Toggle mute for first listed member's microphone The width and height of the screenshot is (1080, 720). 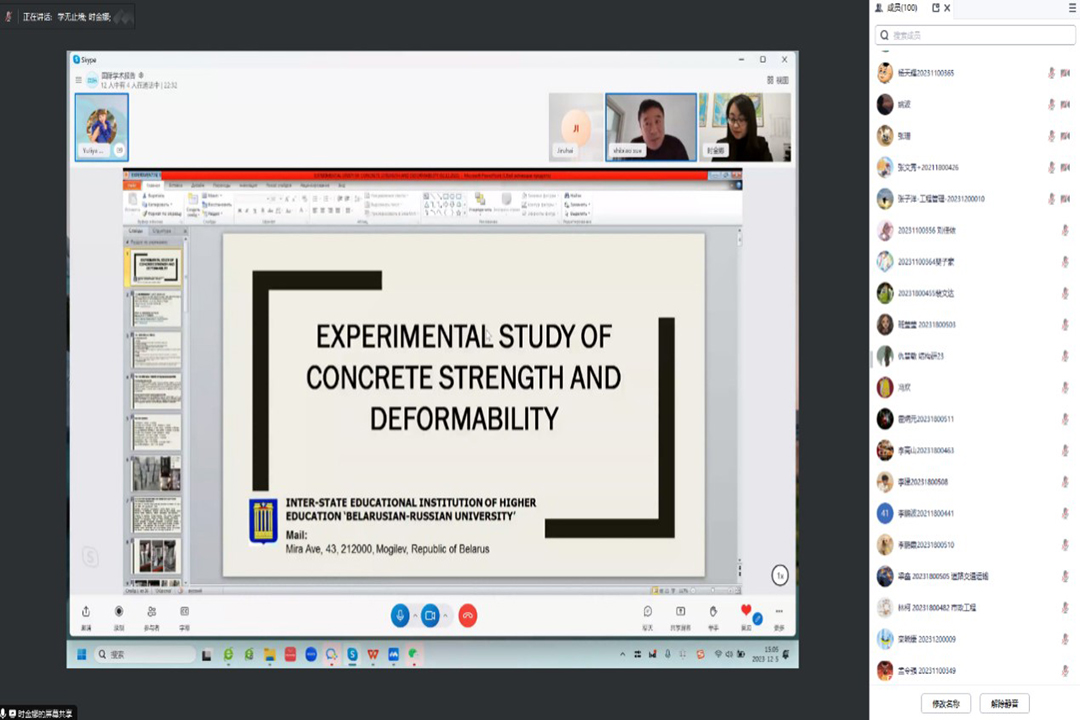1051,73
